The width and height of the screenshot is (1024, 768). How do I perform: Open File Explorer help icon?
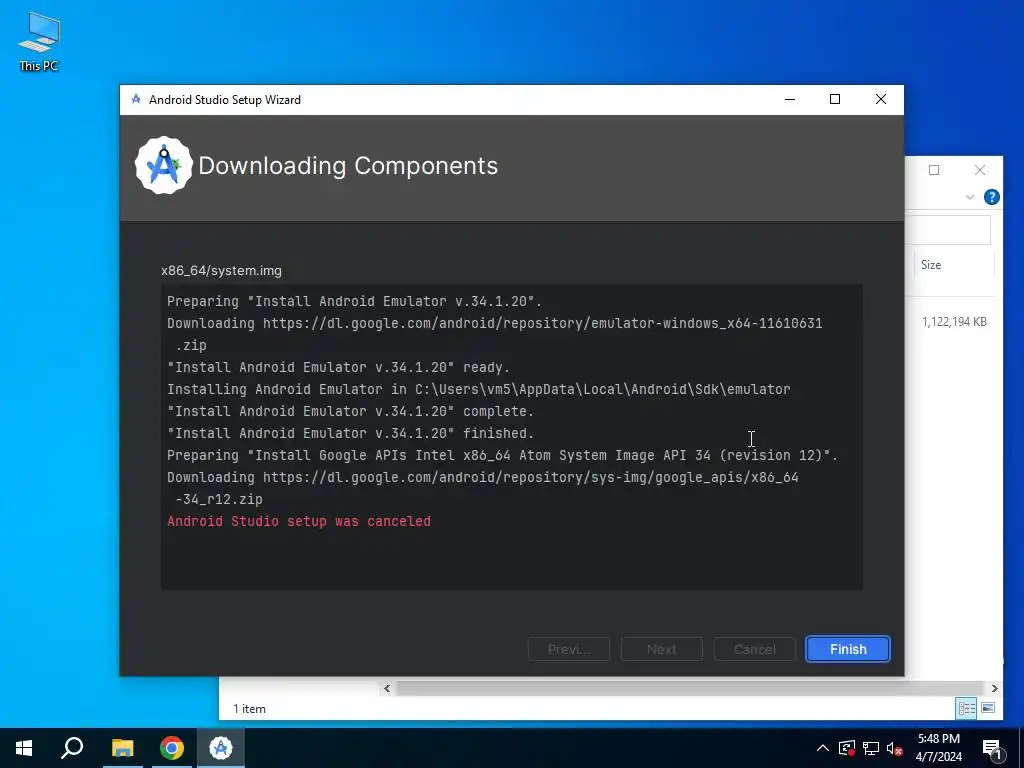coord(991,197)
